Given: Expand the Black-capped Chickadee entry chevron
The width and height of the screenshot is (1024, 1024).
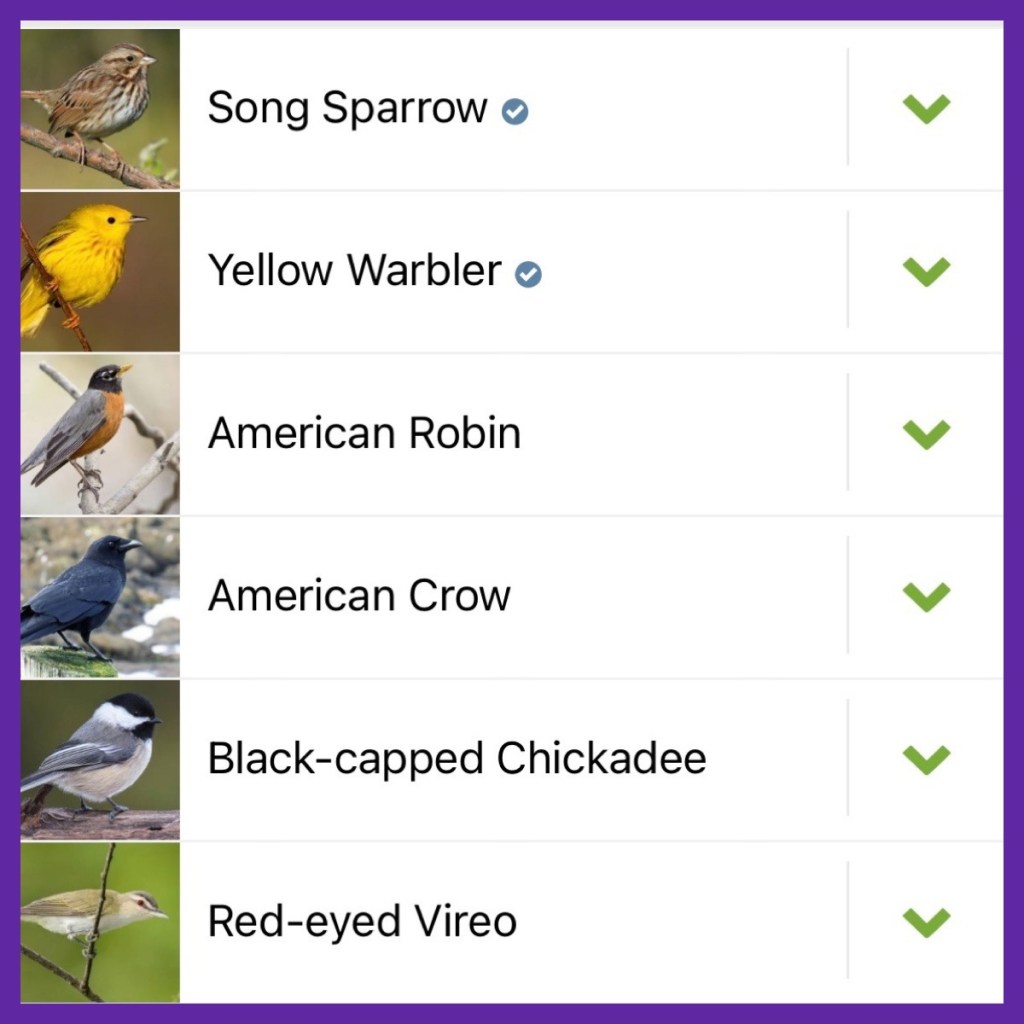Looking at the screenshot, I should pyautogui.click(x=926, y=759).
